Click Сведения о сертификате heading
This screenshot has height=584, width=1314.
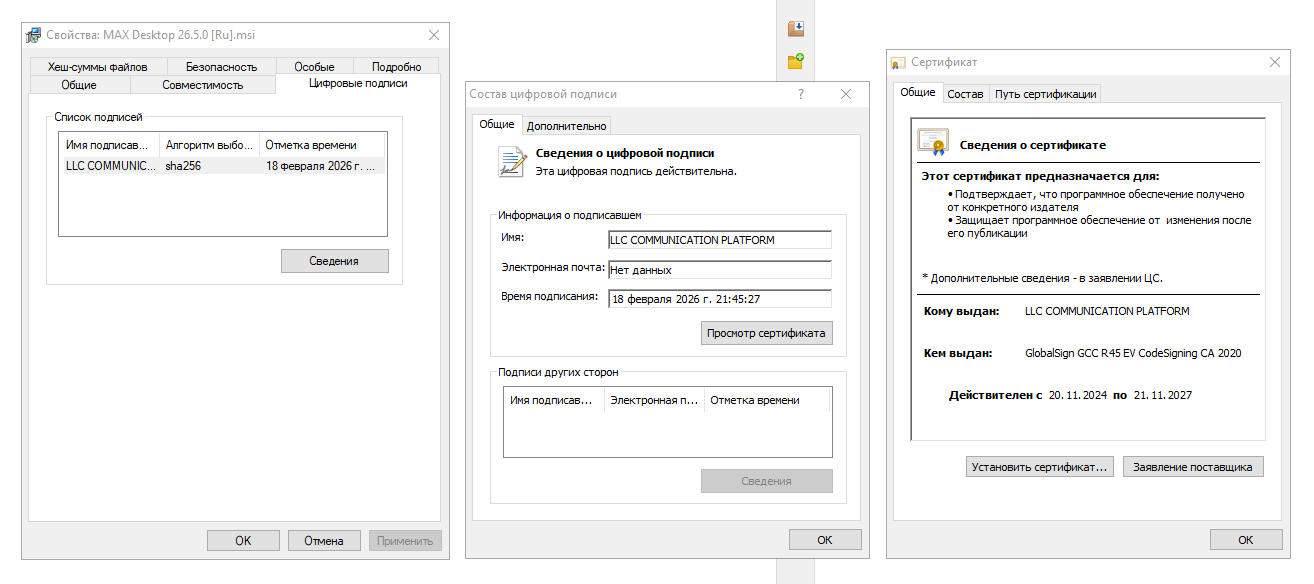(x=1033, y=145)
